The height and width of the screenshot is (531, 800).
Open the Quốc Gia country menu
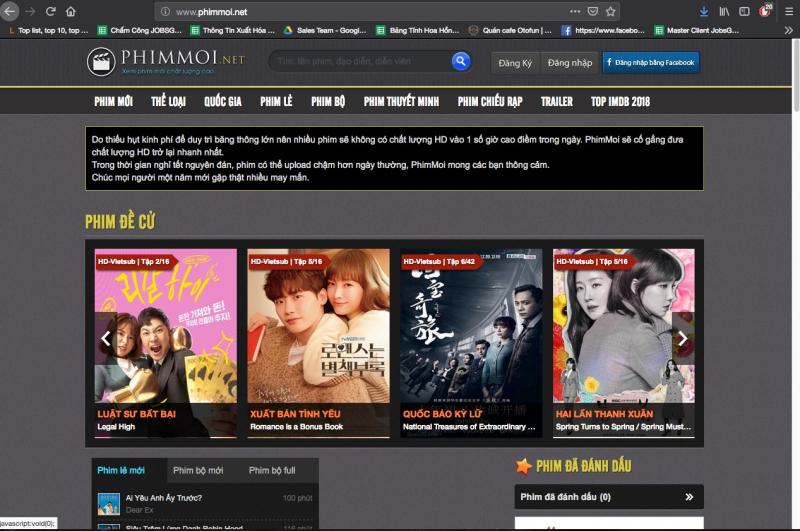point(222,102)
